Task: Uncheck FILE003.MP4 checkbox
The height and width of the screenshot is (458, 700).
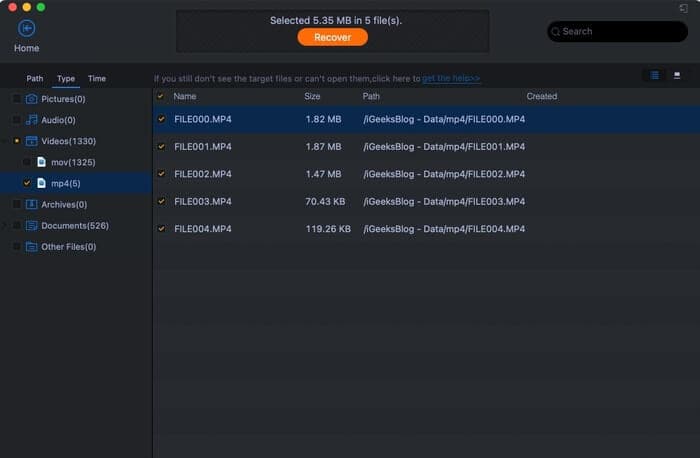Action: pos(161,201)
